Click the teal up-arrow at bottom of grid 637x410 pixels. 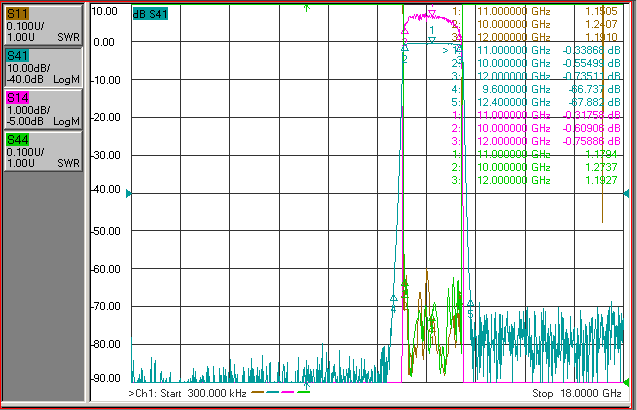click(307, 385)
